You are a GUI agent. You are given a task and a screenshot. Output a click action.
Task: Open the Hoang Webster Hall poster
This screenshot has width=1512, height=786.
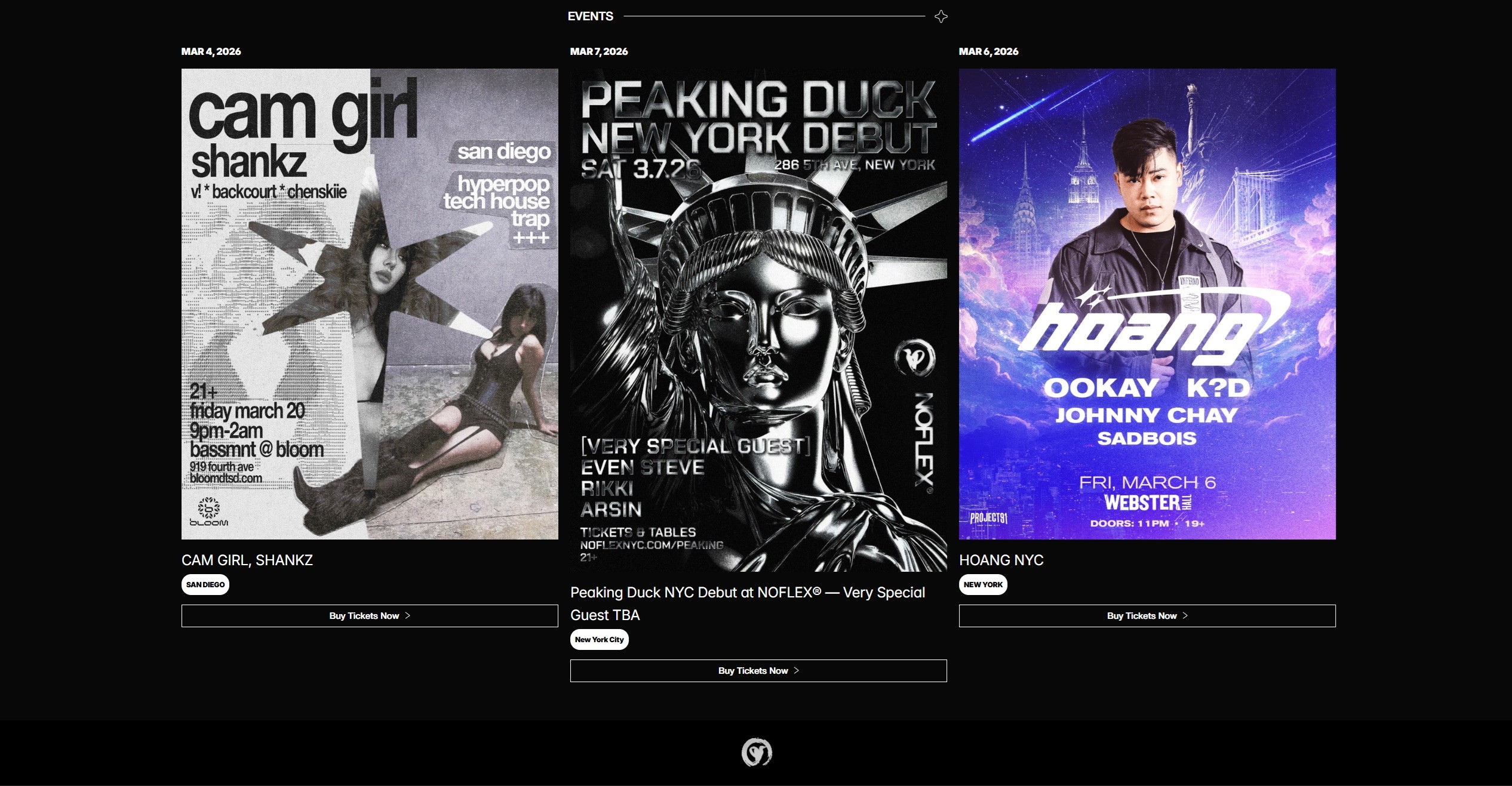(1147, 304)
